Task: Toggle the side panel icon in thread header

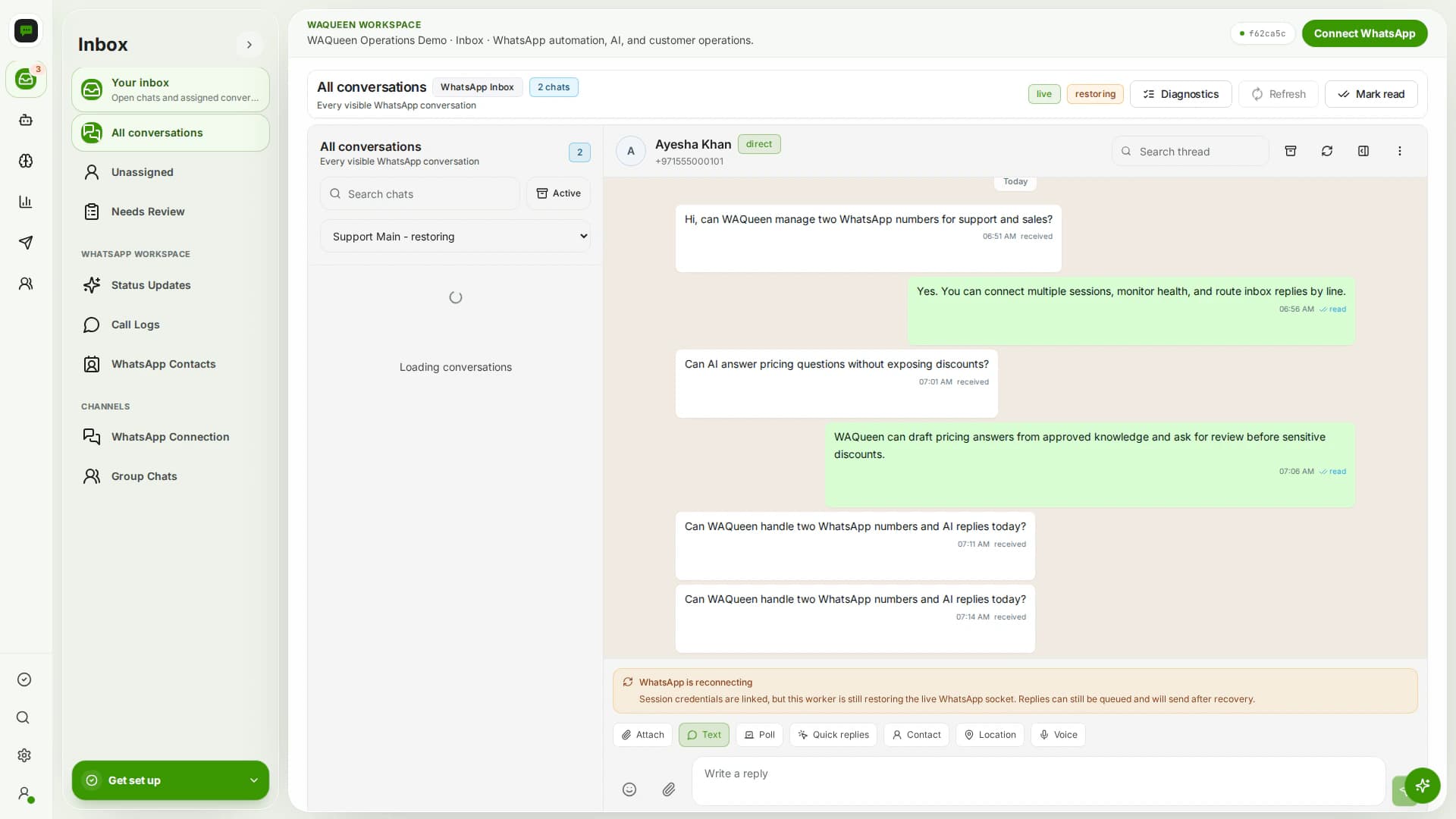Action: [1363, 151]
